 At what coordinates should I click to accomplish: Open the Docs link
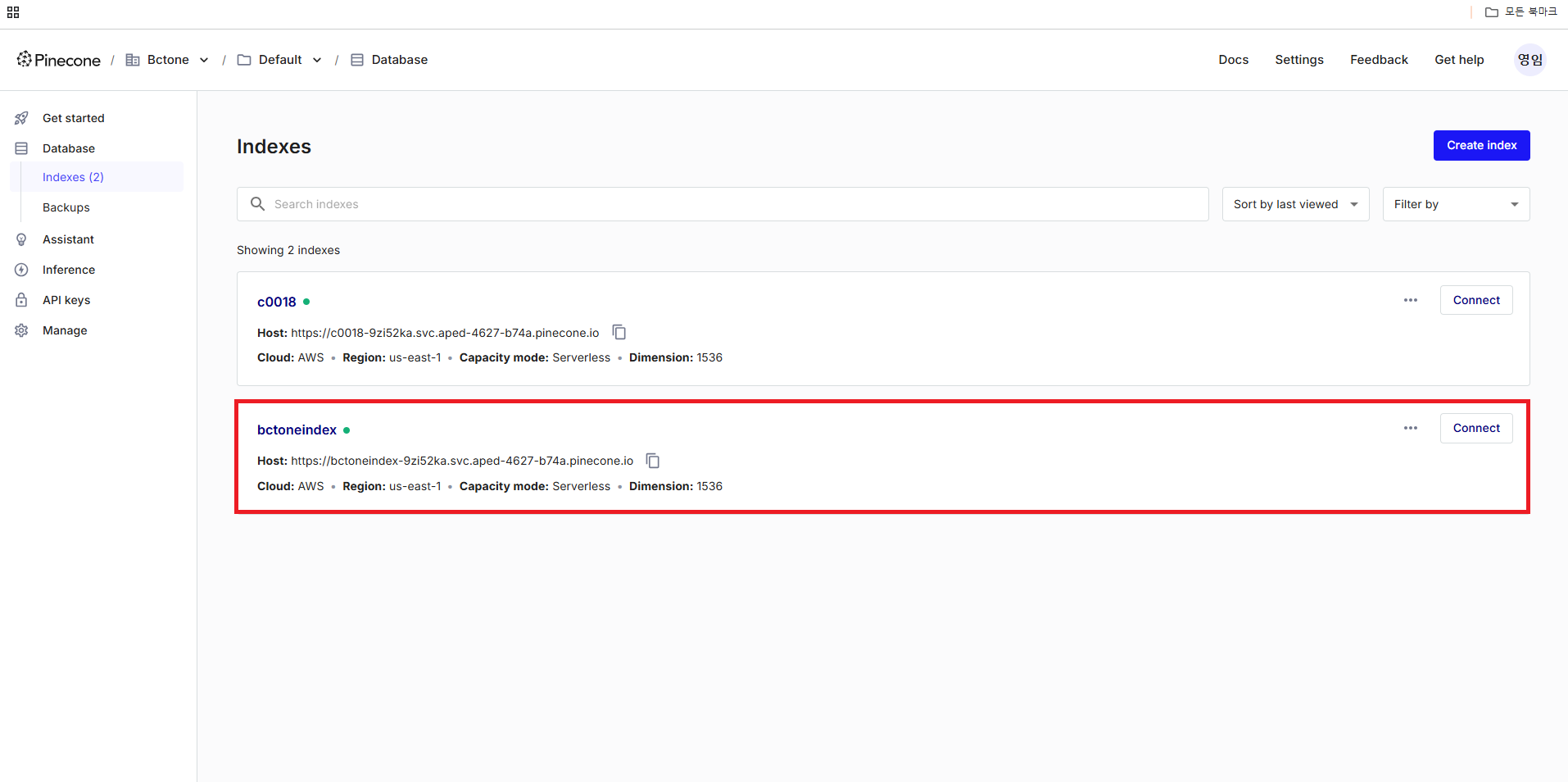[1233, 60]
